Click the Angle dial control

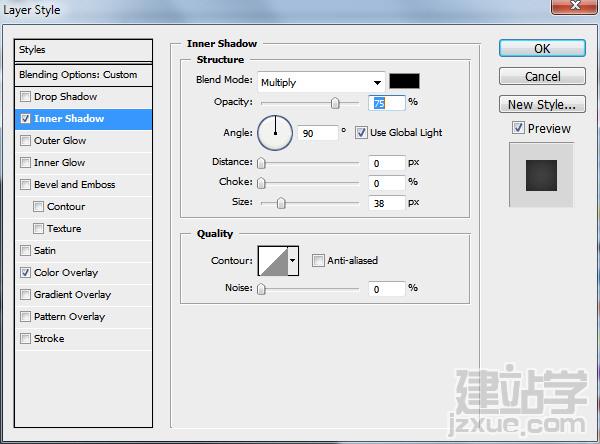pos(275,133)
